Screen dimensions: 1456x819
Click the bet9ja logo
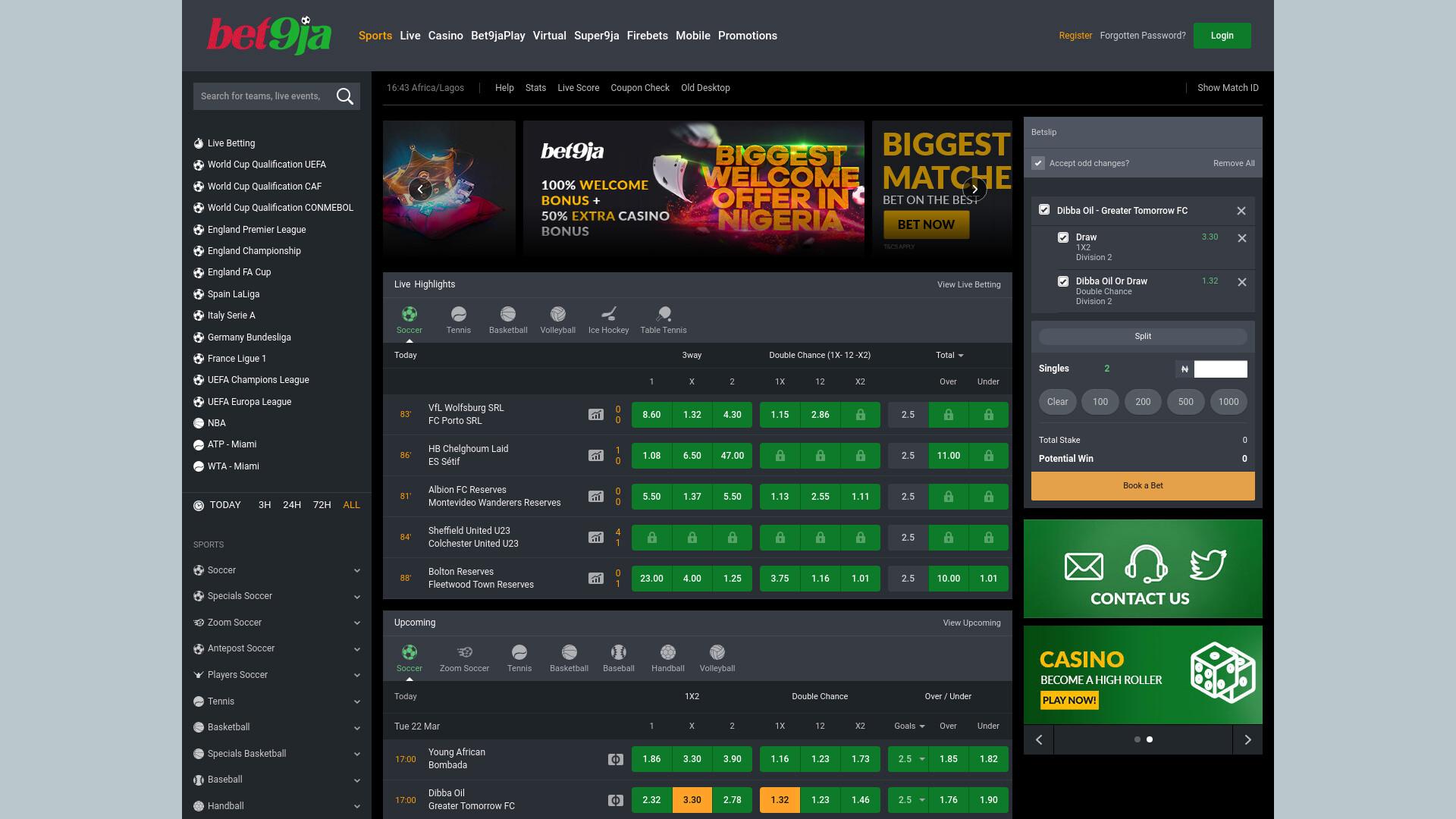(x=269, y=35)
